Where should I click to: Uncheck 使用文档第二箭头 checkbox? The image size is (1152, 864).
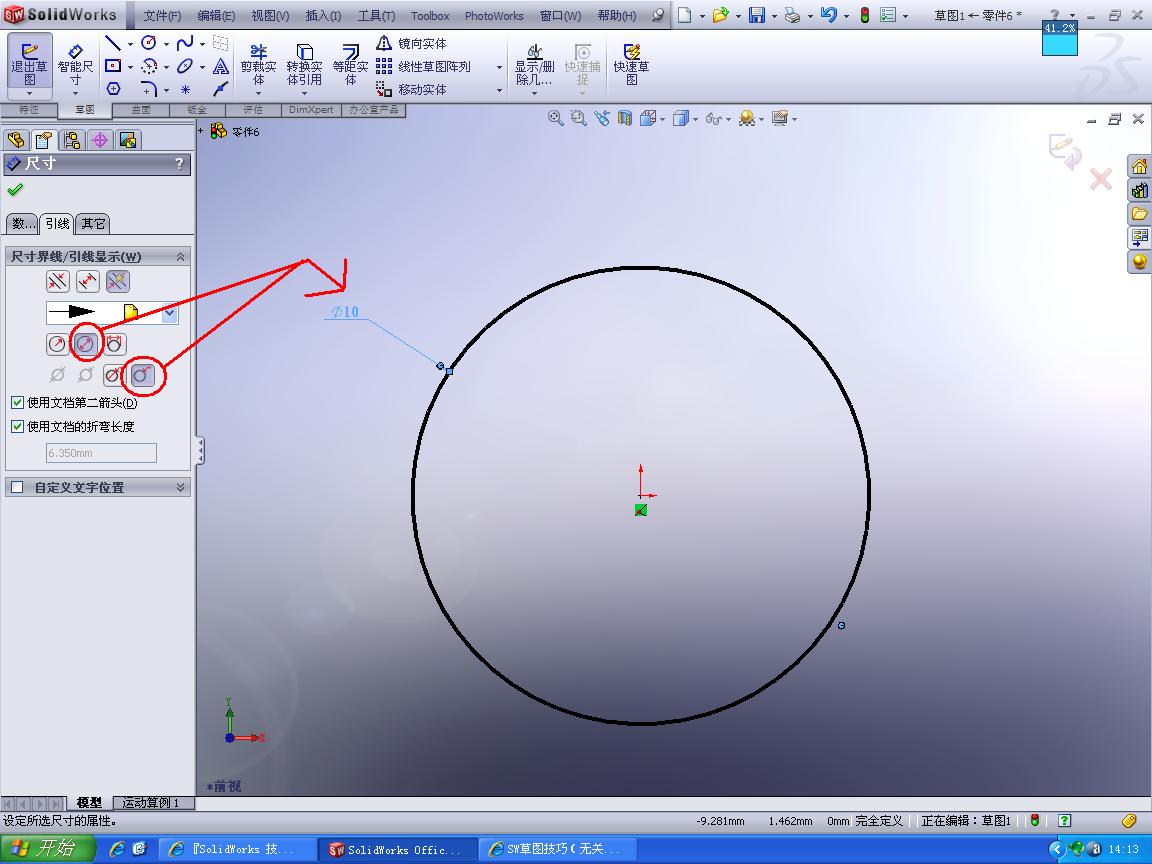point(18,403)
